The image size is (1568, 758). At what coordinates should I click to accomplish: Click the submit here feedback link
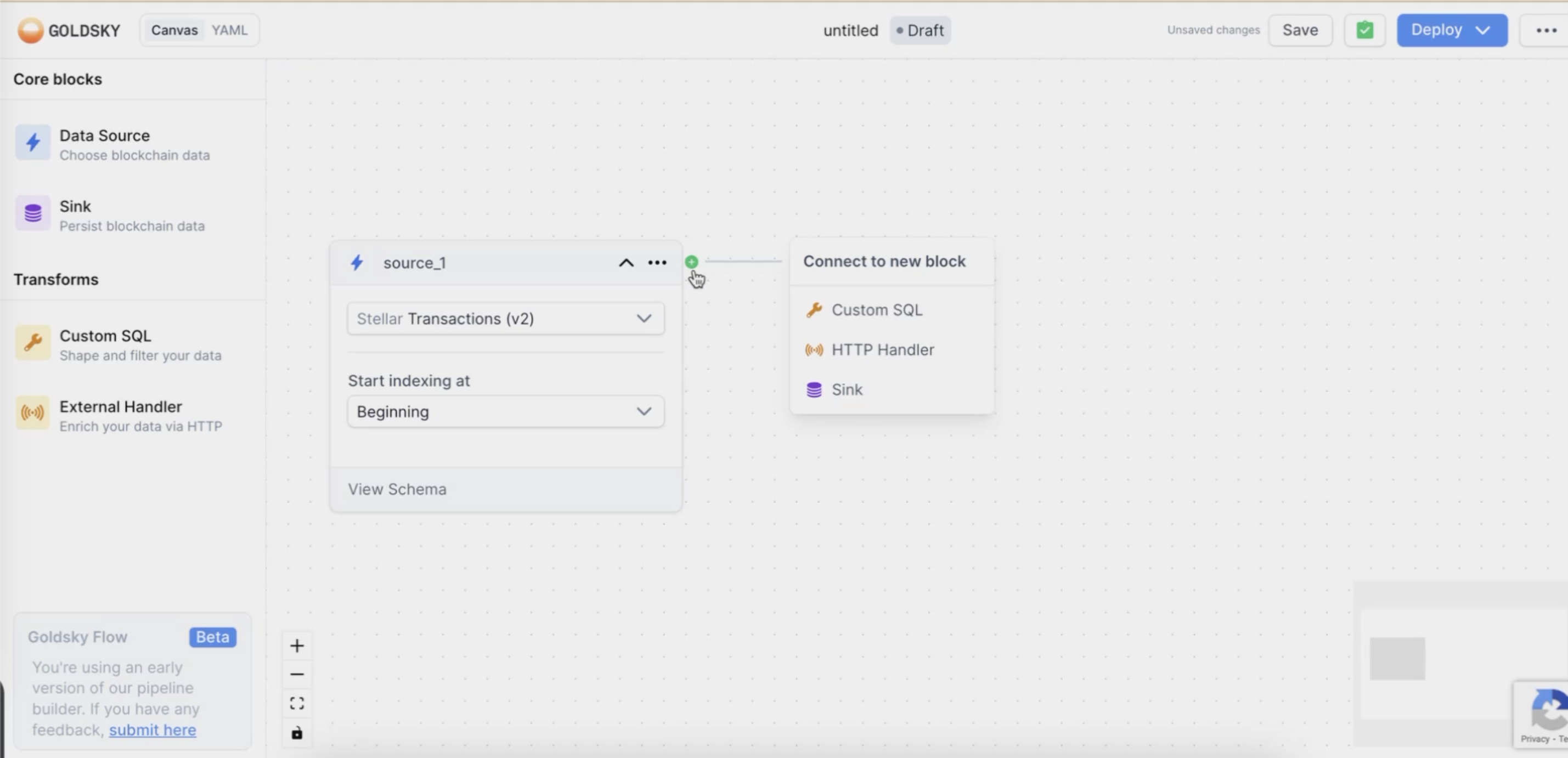pos(153,729)
